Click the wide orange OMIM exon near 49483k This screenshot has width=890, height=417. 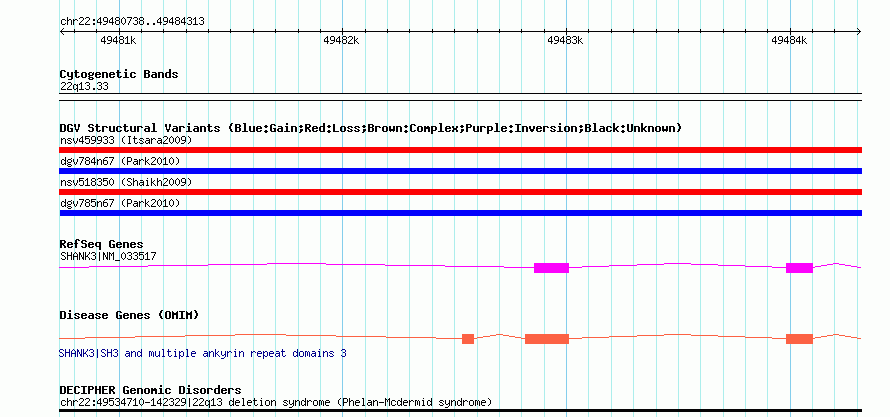coord(547,339)
